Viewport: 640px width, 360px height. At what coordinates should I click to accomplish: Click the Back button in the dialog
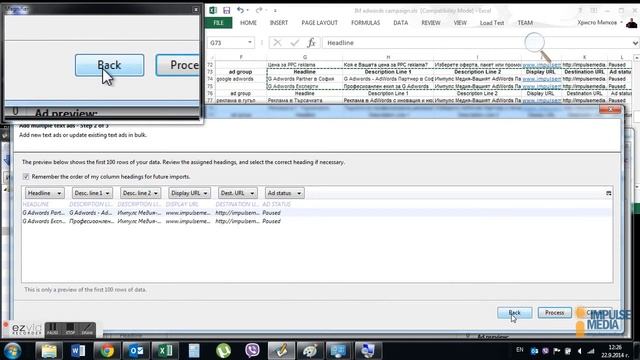click(515, 313)
